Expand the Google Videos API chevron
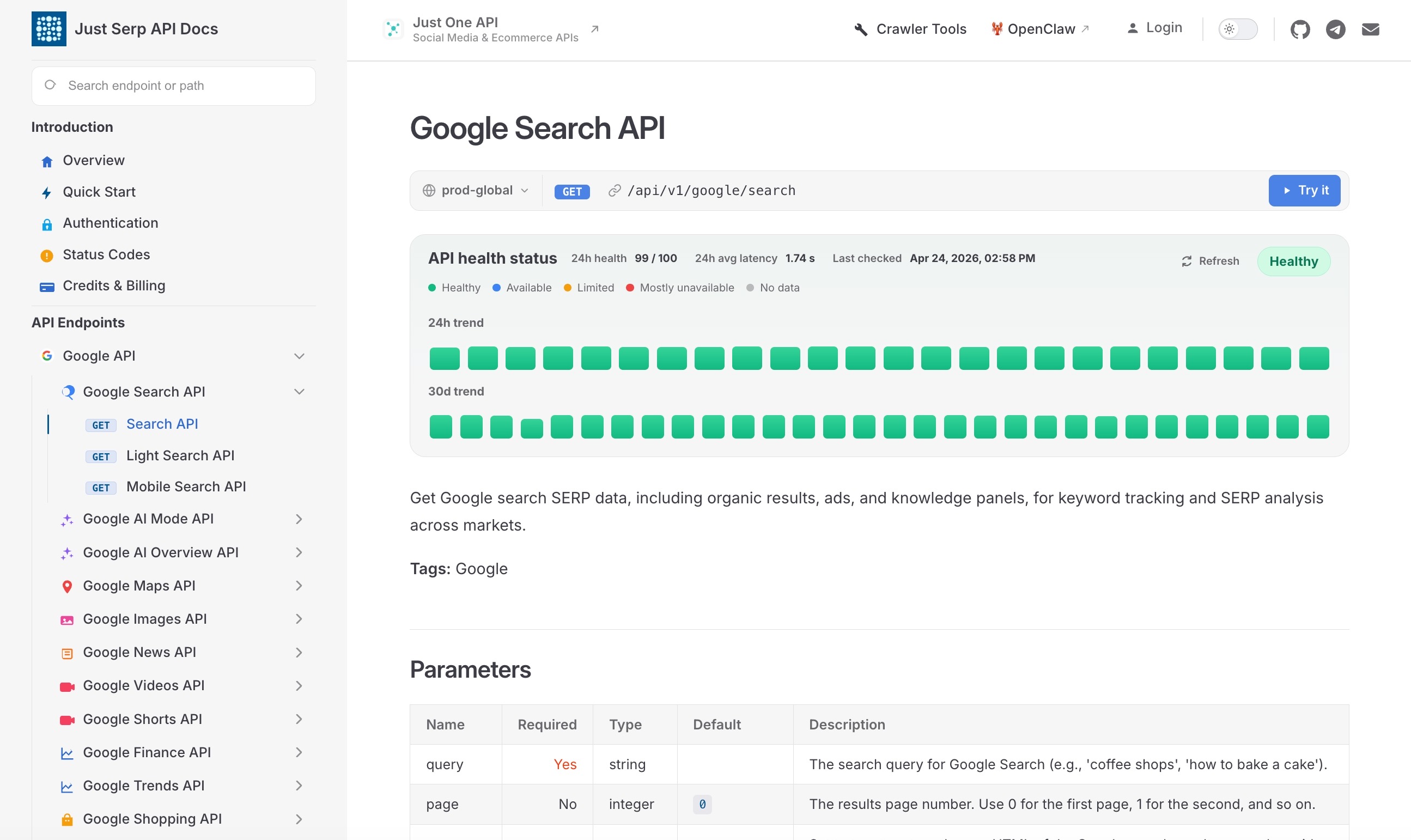This screenshot has width=1411, height=840. pos(300,686)
